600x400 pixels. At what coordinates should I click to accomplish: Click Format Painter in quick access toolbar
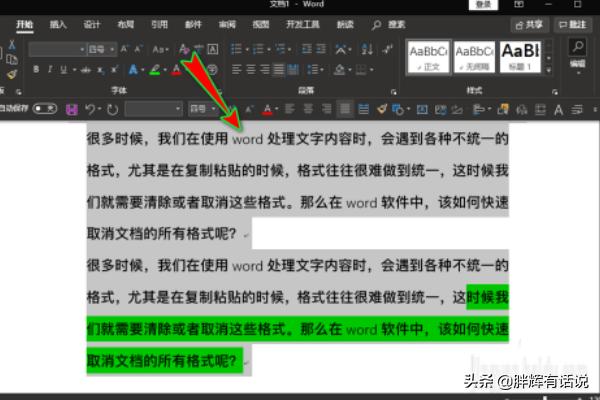[x=382, y=109]
